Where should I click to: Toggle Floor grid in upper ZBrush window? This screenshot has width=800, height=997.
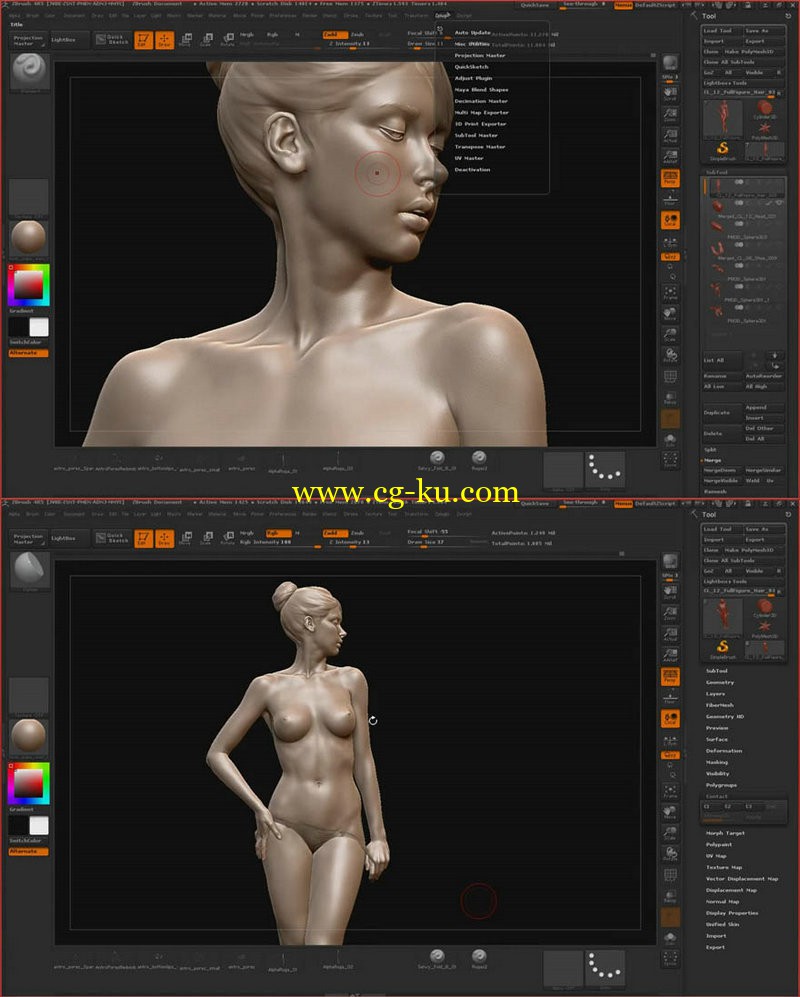pyautogui.click(x=670, y=199)
